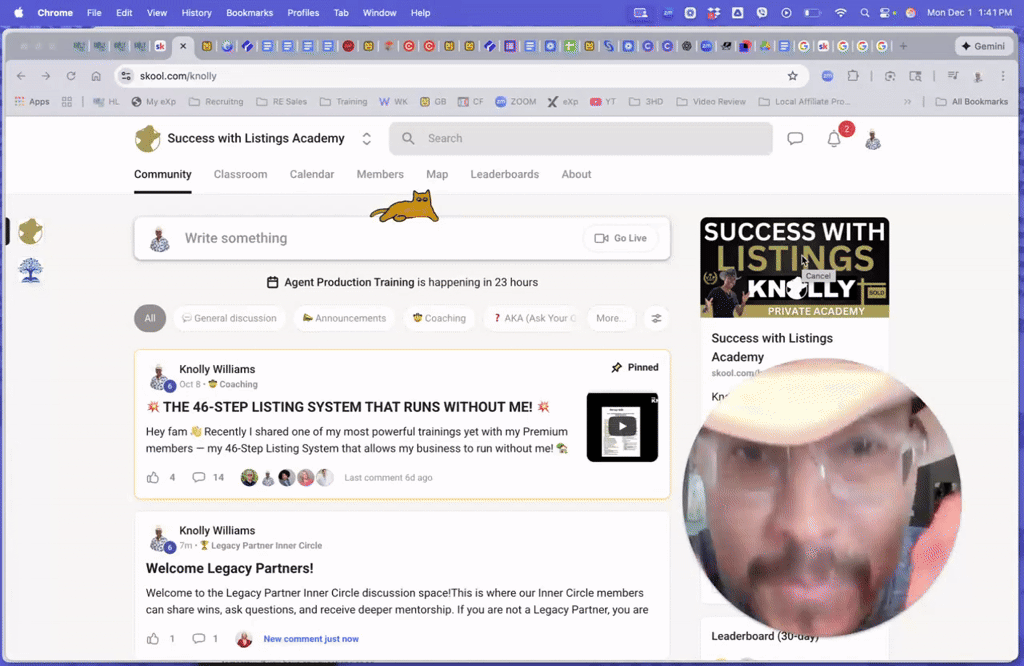Switch to the Community tab

click(163, 174)
